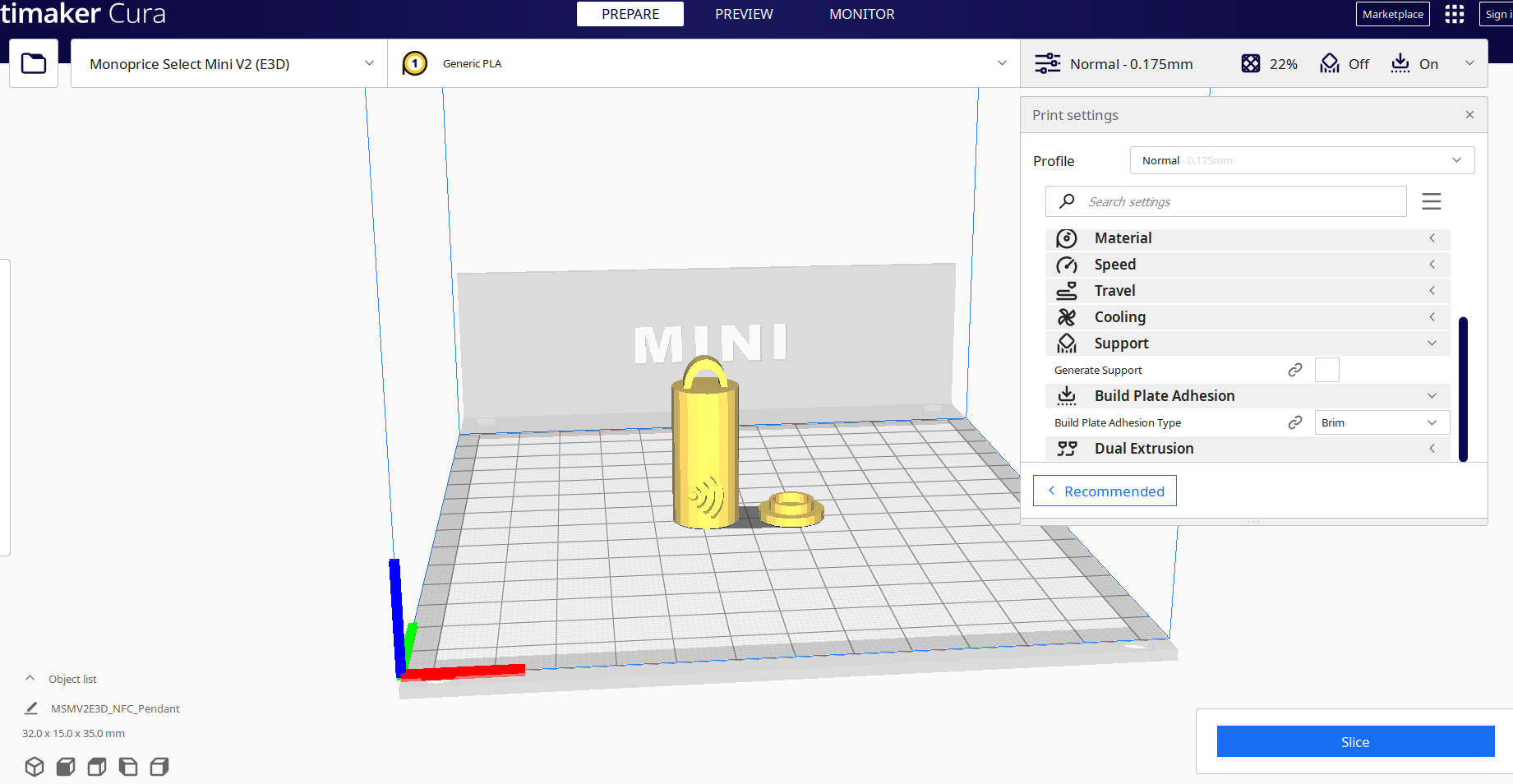Viewport: 1513px width, 784px height.
Task: Click the Generate Support label
Action: (x=1098, y=370)
